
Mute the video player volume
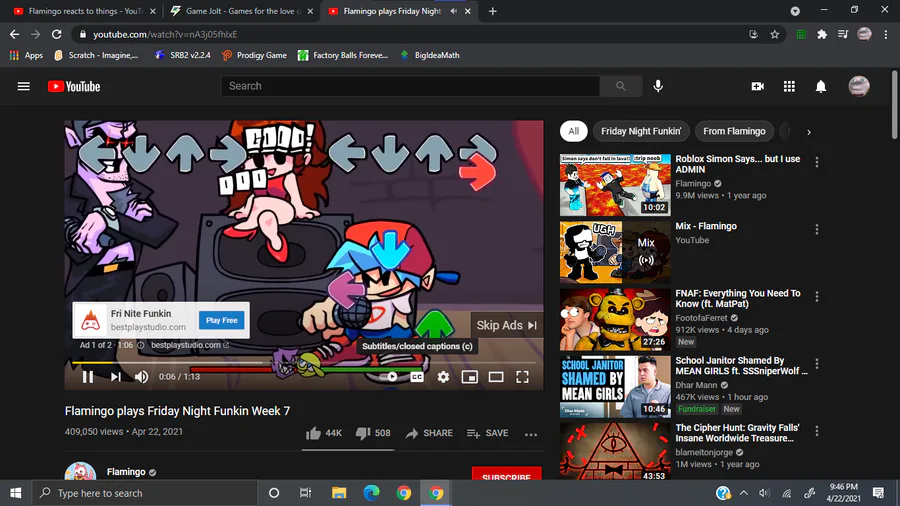(x=141, y=377)
